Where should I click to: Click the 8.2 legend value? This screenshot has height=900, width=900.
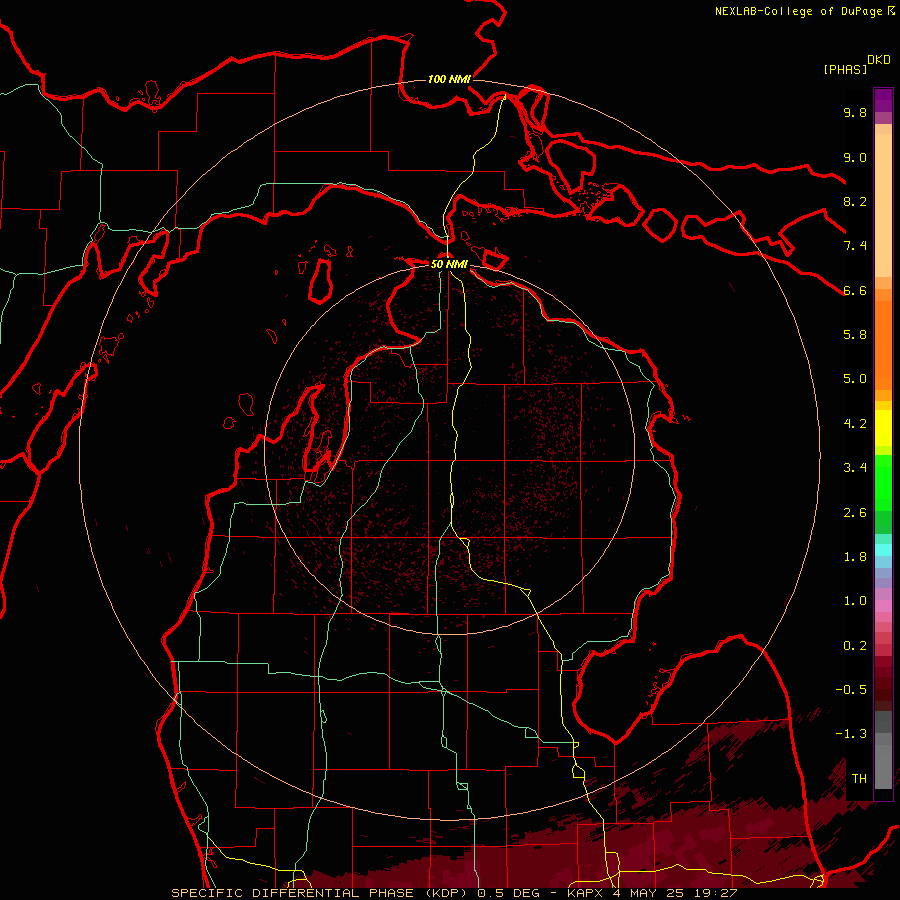point(855,201)
